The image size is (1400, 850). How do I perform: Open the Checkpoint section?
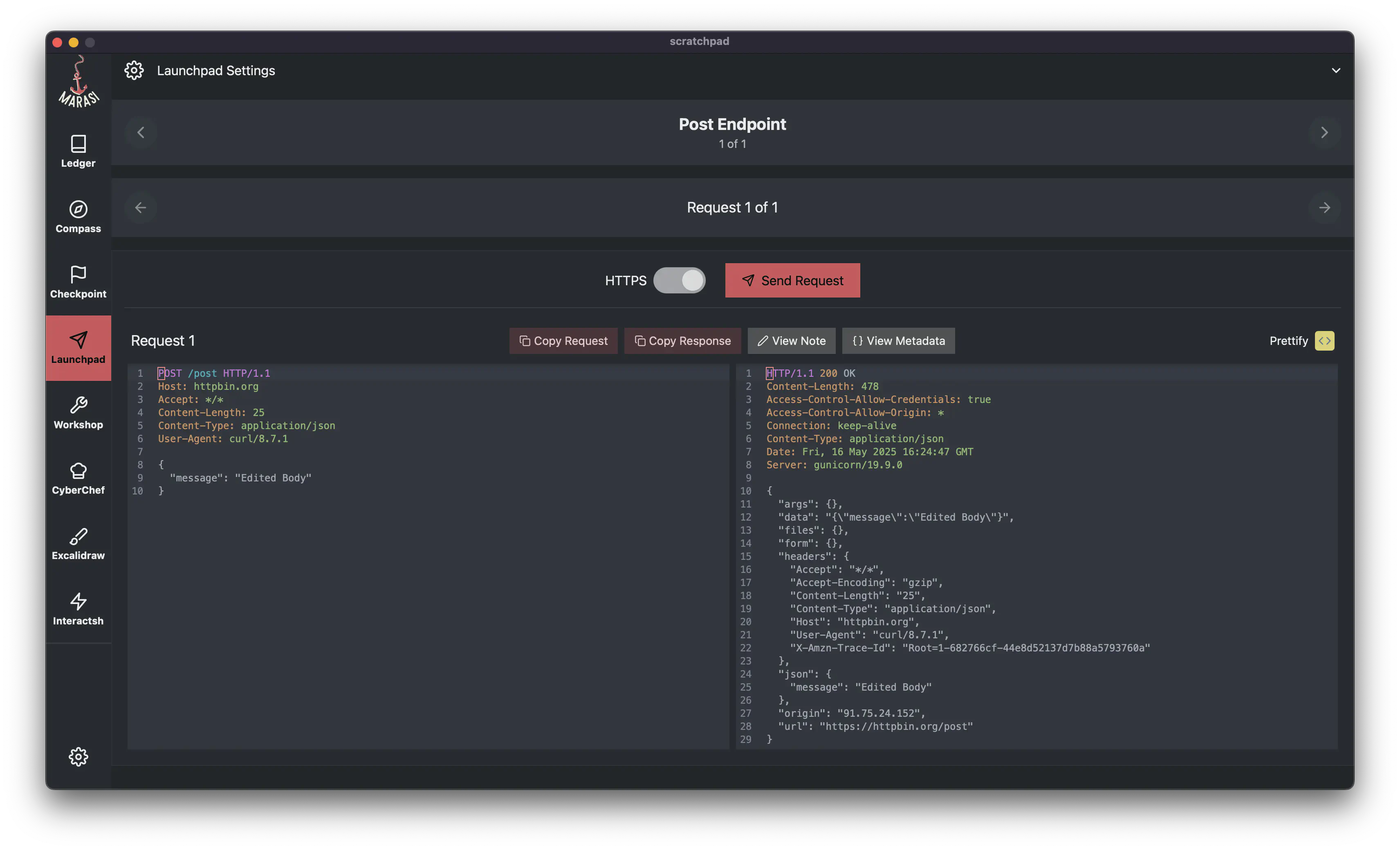[78, 281]
